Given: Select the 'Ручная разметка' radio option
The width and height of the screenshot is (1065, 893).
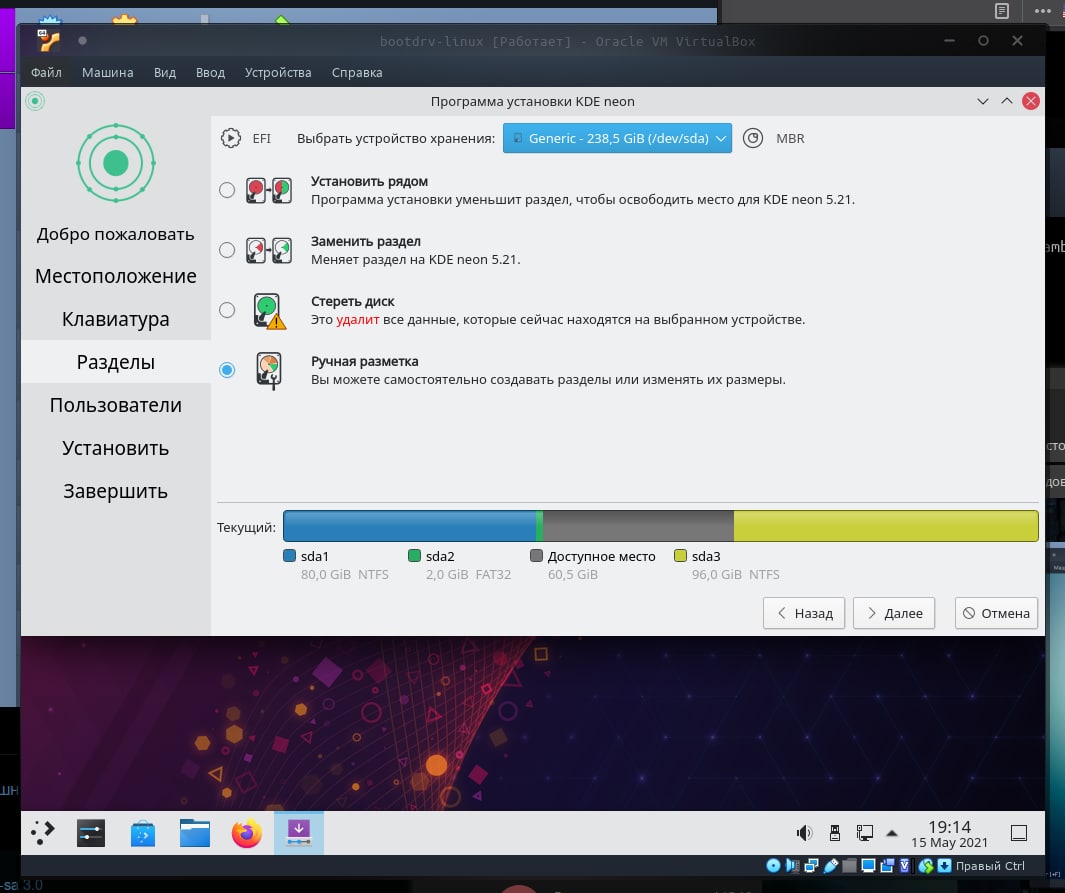Looking at the screenshot, I should click(x=227, y=370).
